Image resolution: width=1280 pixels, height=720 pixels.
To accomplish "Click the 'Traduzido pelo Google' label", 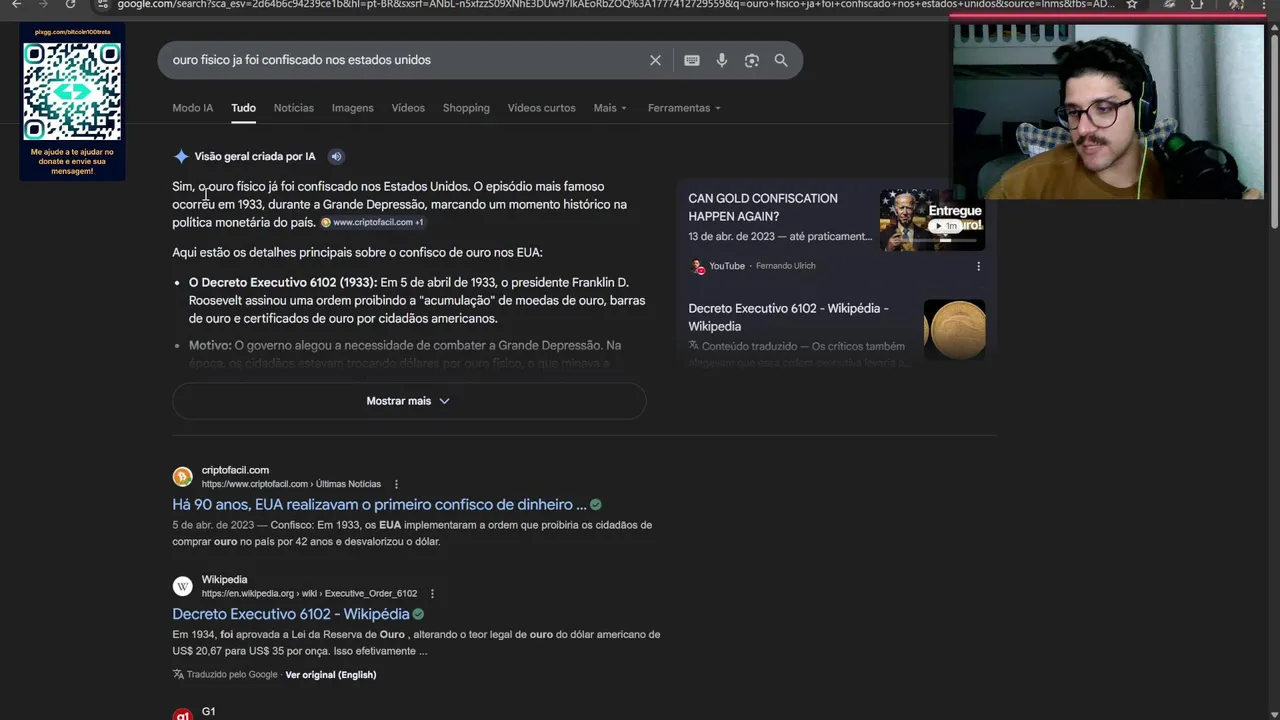I will click(232, 675).
